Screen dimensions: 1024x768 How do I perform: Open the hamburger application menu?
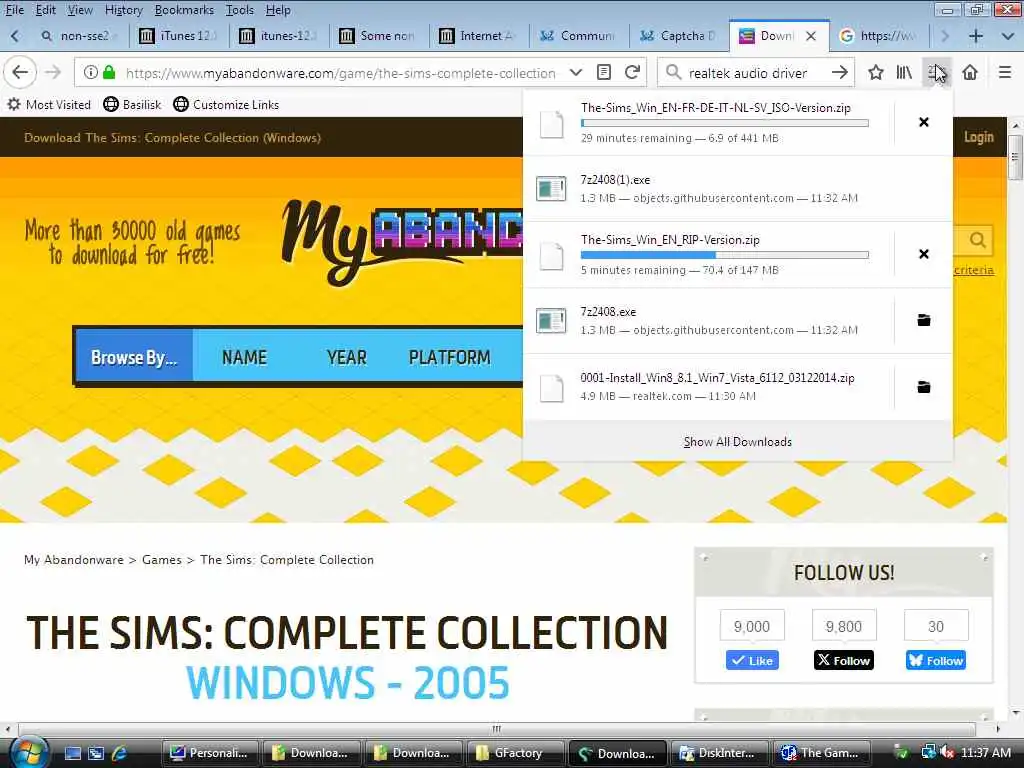coord(1005,72)
